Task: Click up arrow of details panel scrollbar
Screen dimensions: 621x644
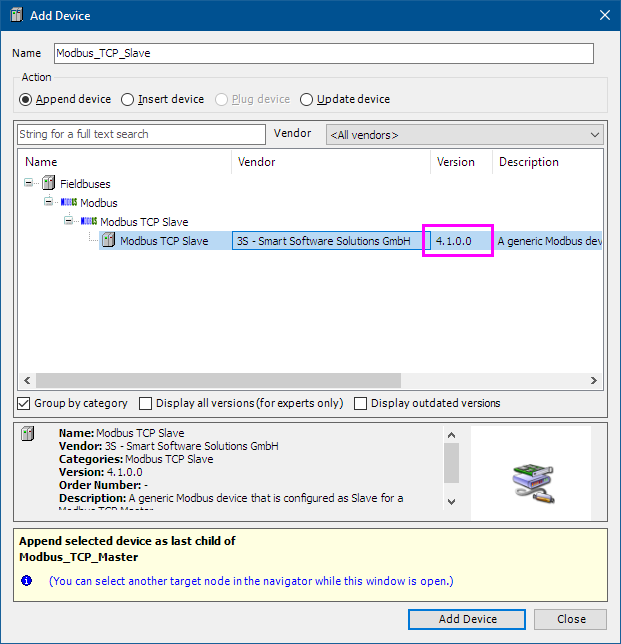Action: tap(451, 435)
